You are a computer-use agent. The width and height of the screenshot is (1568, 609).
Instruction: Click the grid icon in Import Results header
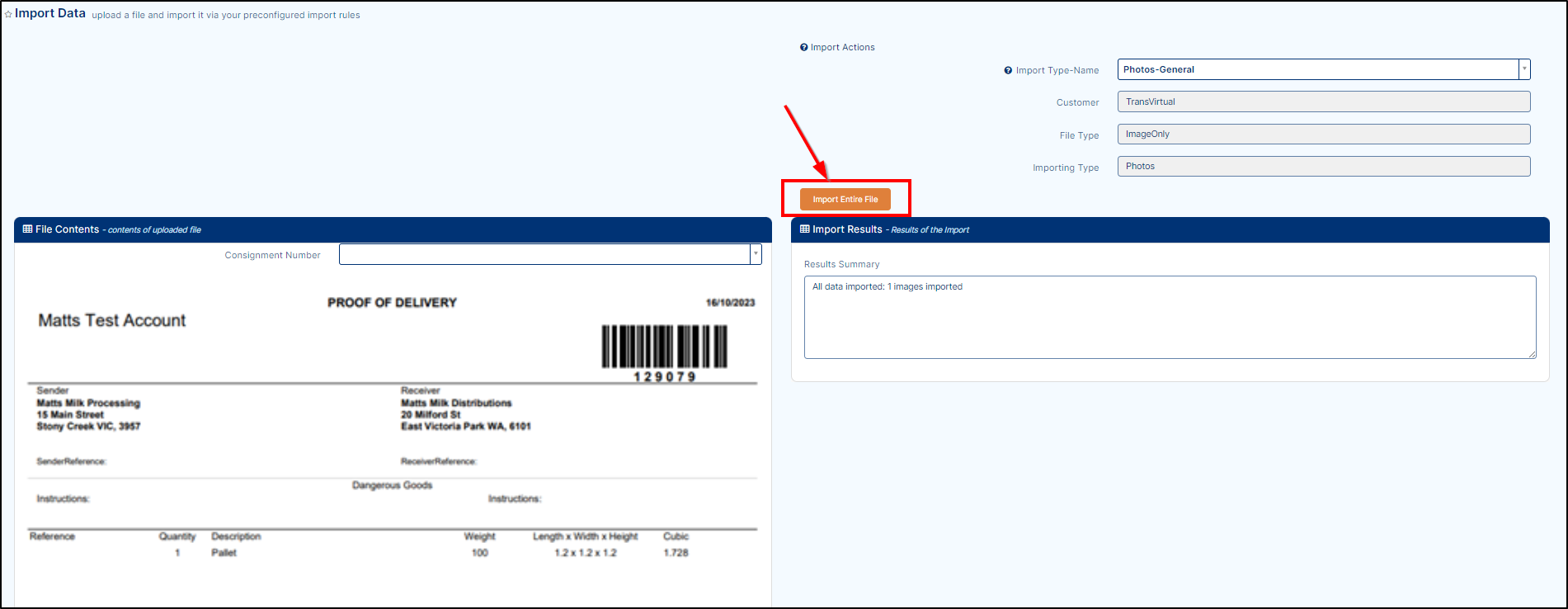pyautogui.click(x=805, y=229)
